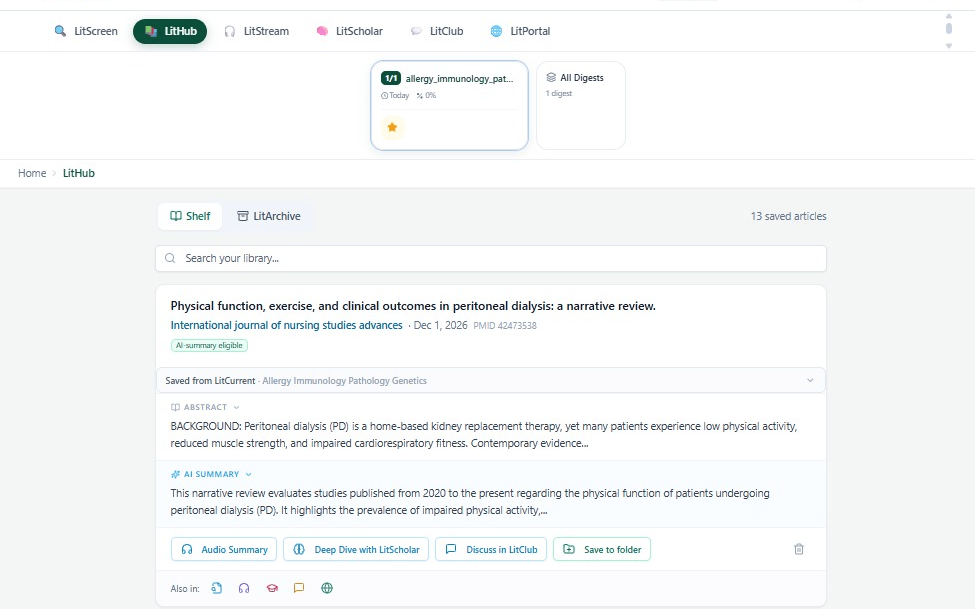The image size is (975, 609).
Task: Collapse the ABSTRACT section chevron
Action: click(x=236, y=407)
